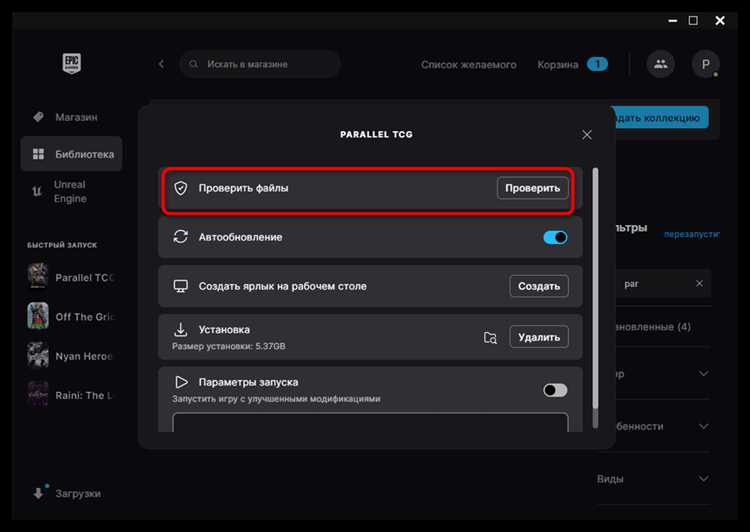Click the Проверить файлы label
The width and height of the screenshot is (750, 532).
click(x=243, y=188)
